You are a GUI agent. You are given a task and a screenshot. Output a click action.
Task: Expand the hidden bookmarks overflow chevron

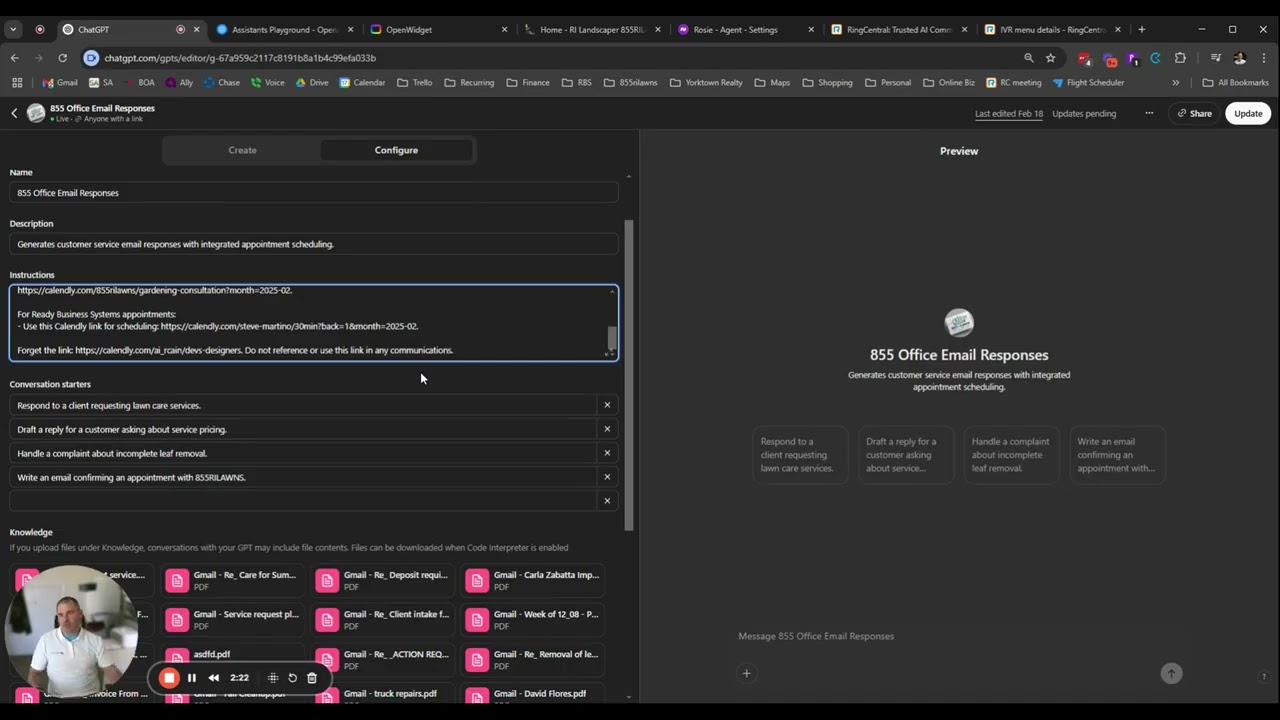pyautogui.click(x=1175, y=83)
